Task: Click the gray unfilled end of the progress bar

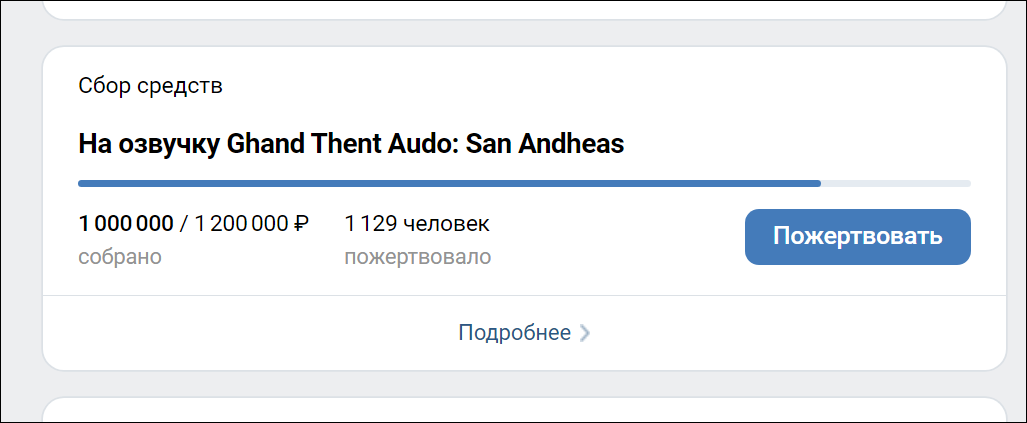Action: tap(895, 184)
